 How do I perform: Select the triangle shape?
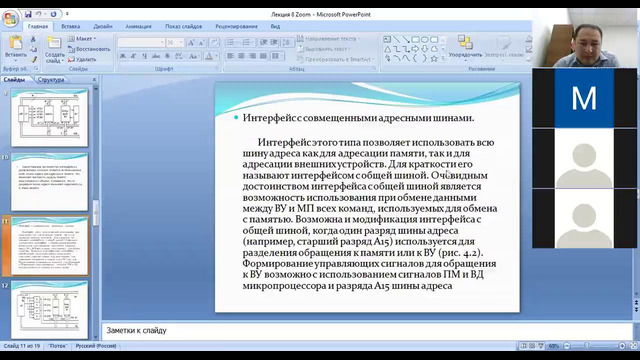387,49
